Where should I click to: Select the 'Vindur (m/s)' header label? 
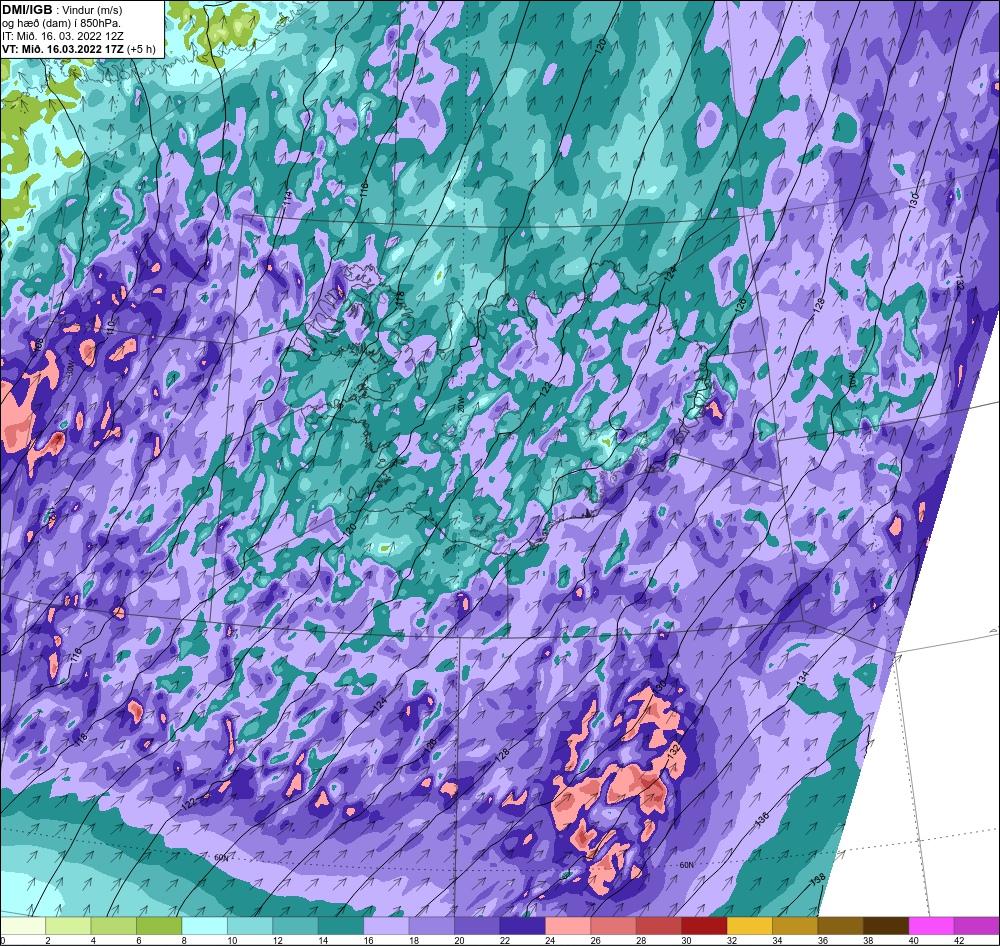[x=94, y=10]
